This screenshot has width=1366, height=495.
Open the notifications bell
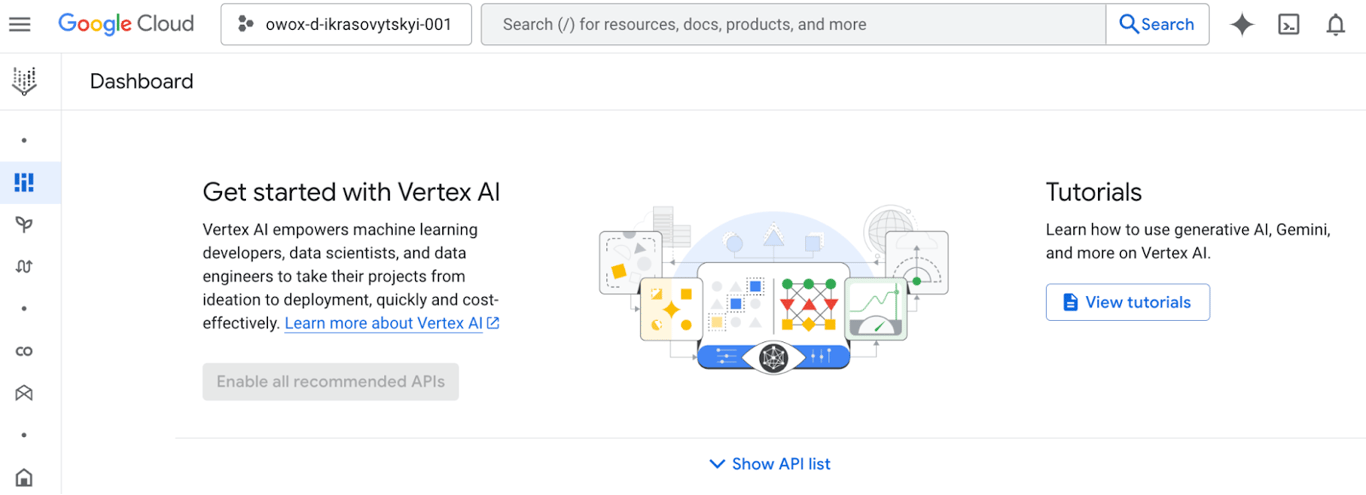[1335, 25]
